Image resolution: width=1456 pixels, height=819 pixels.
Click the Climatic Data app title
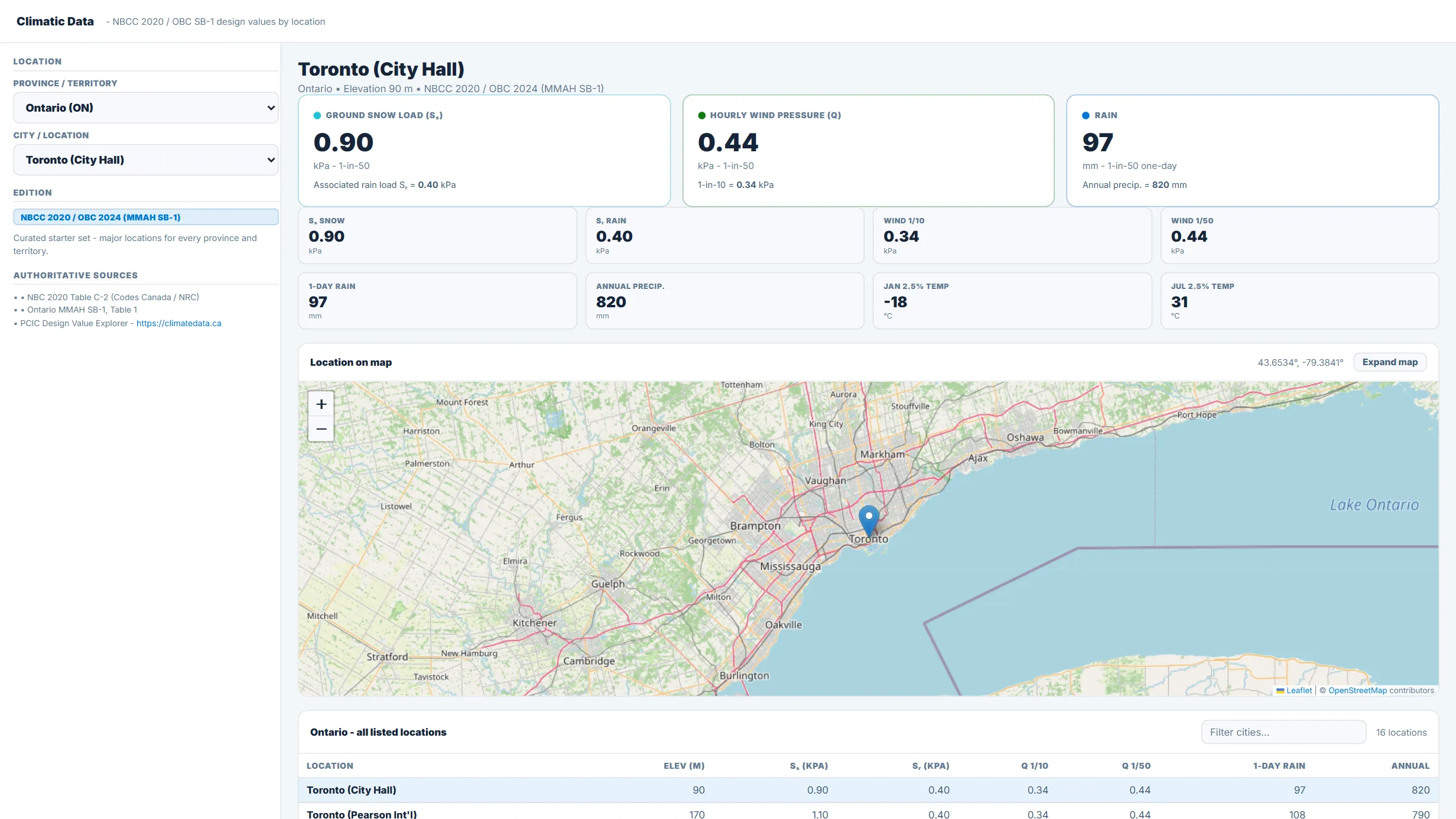click(x=55, y=21)
